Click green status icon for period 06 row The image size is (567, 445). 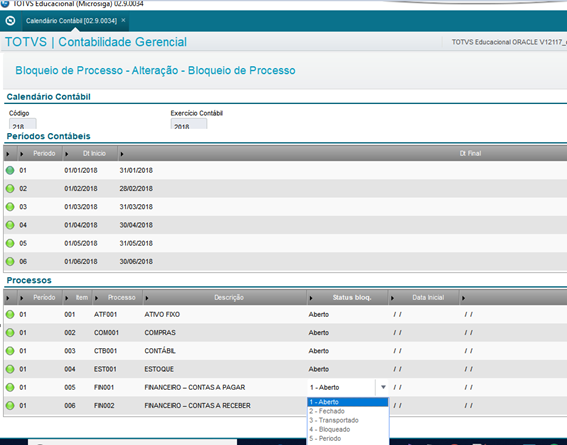coord(10,261)
